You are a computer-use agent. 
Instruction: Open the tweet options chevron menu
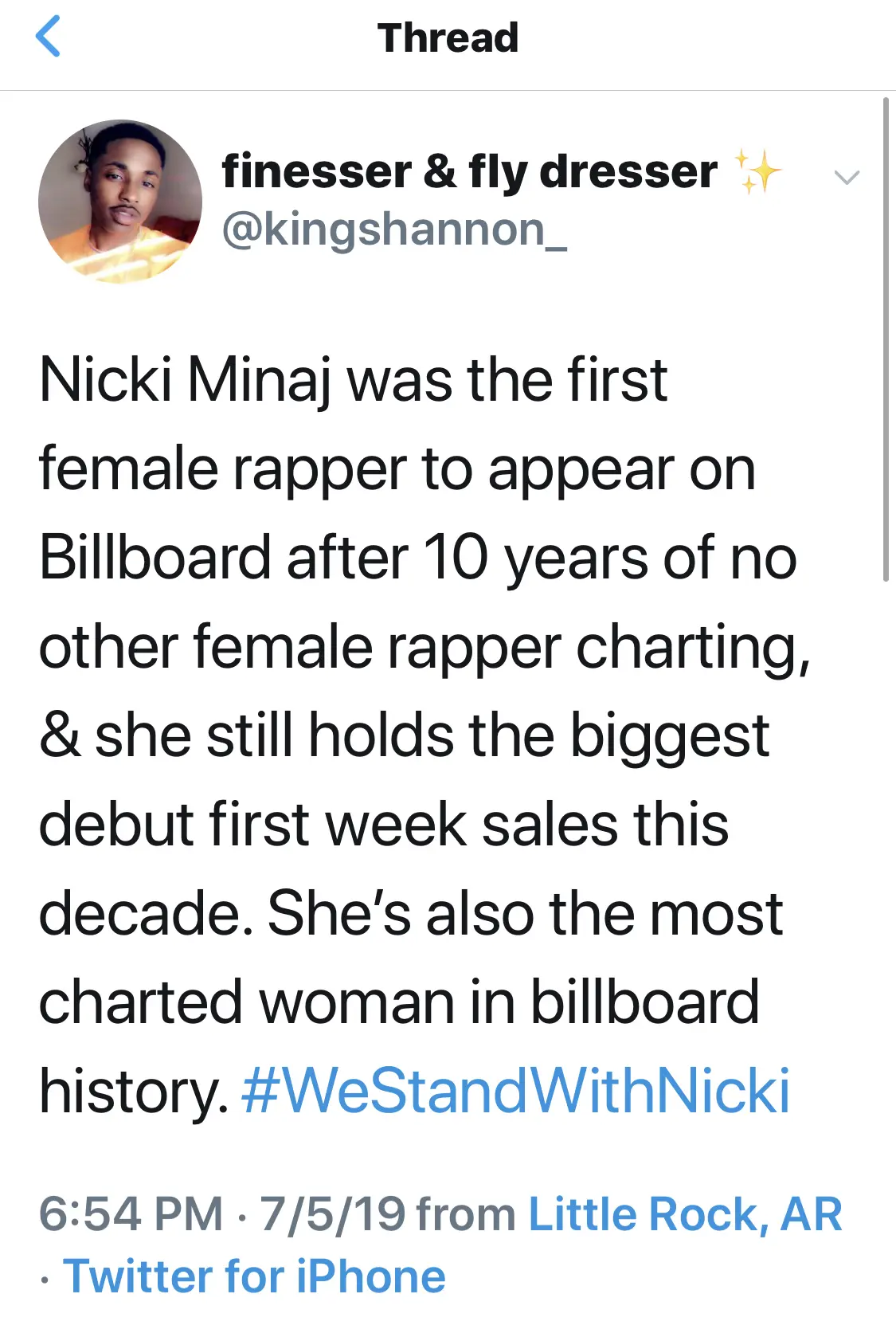(846, 177)
